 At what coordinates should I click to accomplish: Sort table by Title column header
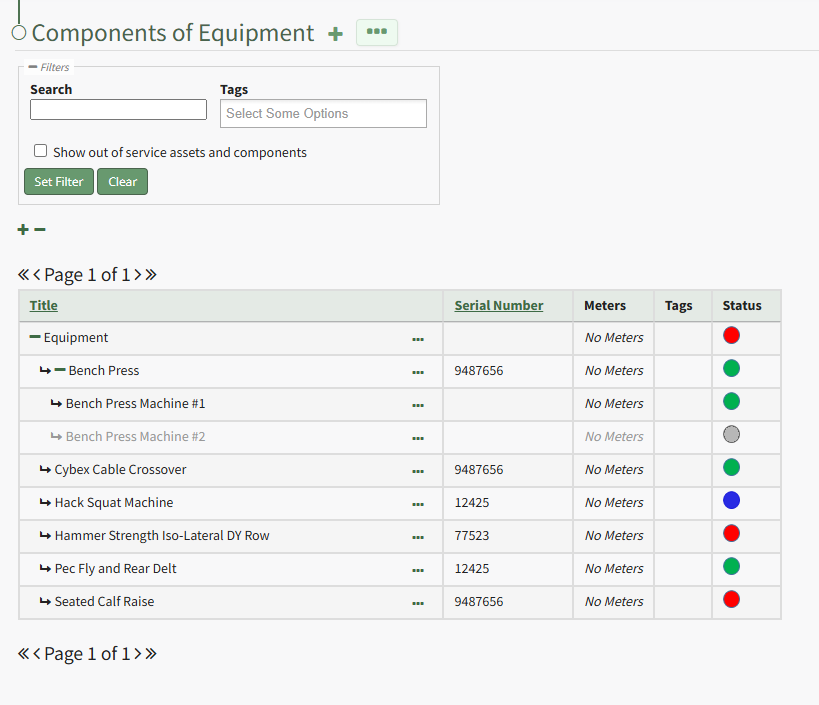(x=44, y=306)
